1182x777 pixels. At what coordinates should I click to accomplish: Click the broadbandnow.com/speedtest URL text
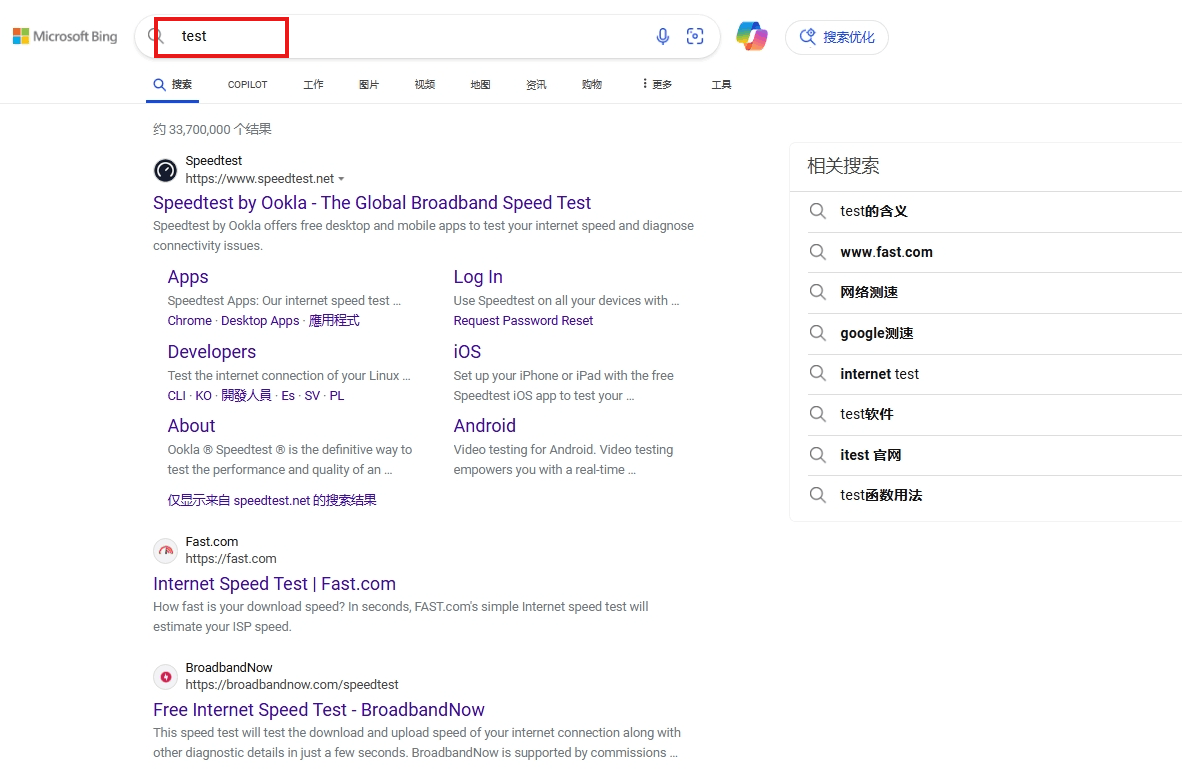[x=292, y=684]
